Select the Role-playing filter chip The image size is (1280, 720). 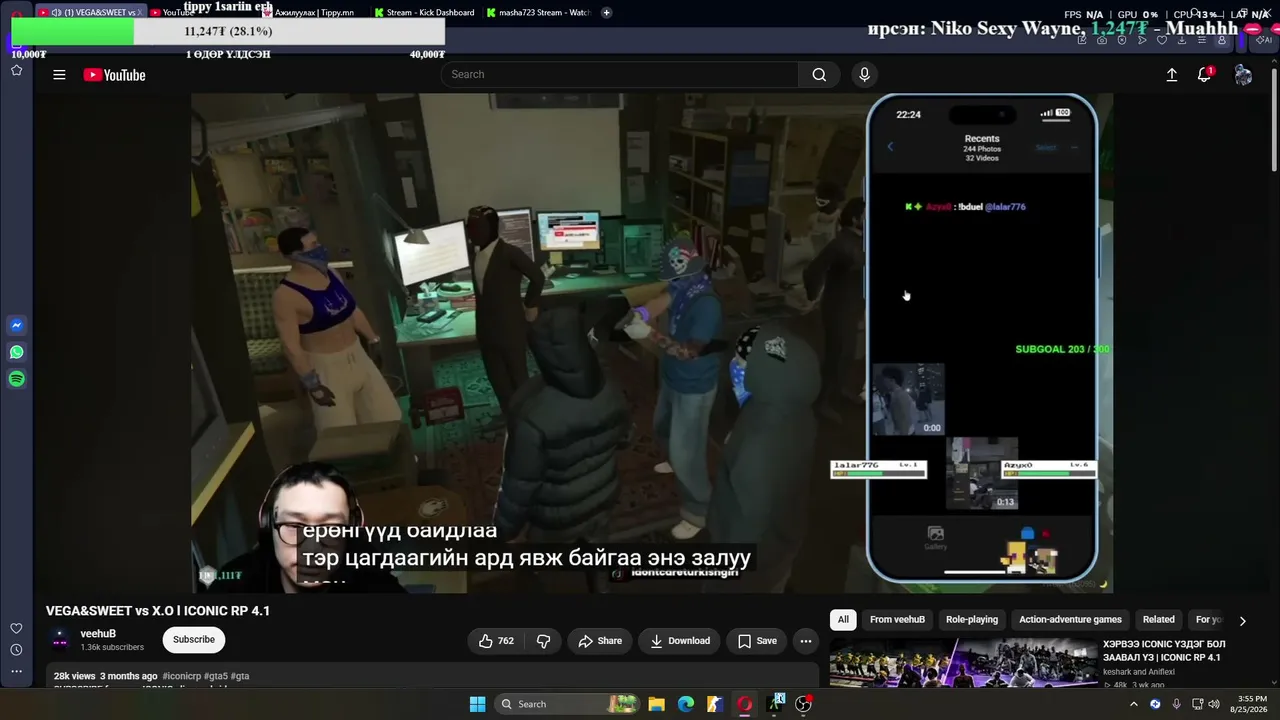click(972, 620)
